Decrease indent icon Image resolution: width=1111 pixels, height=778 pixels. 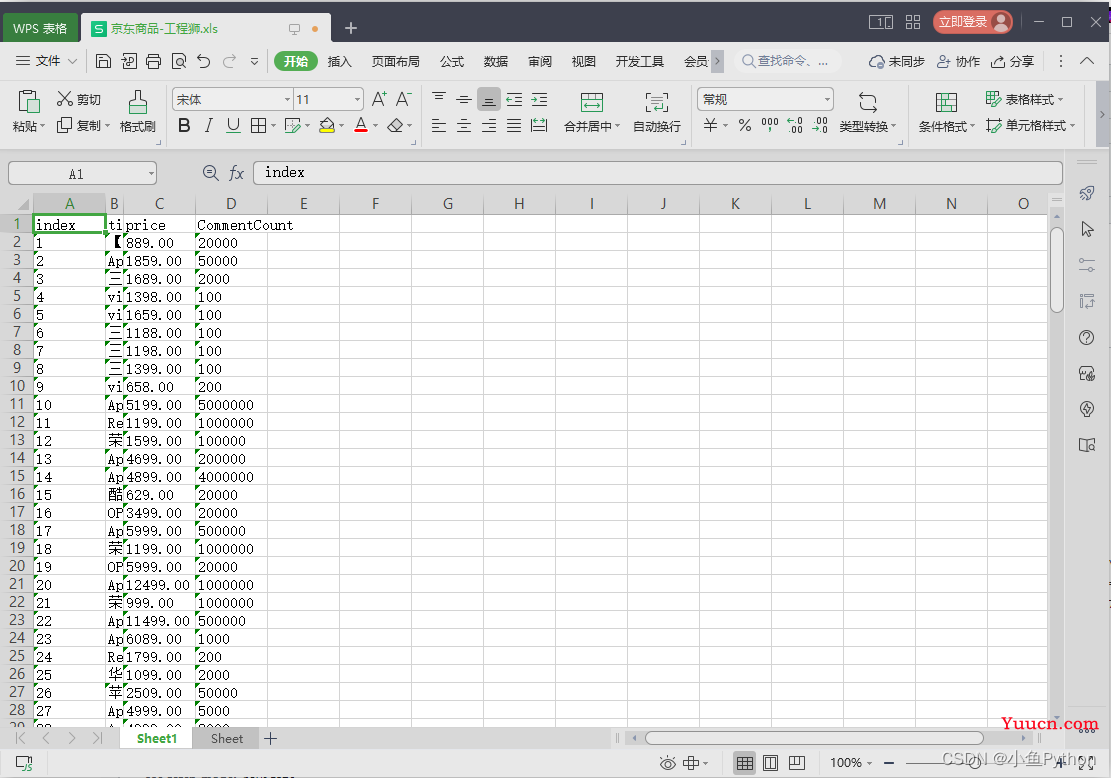click(x=514, y=99)
